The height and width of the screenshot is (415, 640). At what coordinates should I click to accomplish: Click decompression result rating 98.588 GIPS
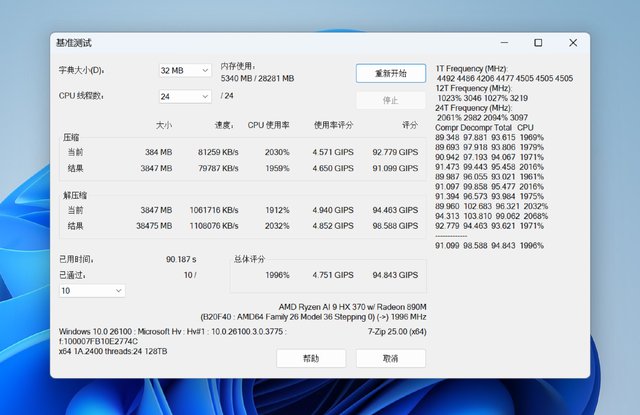point(395,226)
